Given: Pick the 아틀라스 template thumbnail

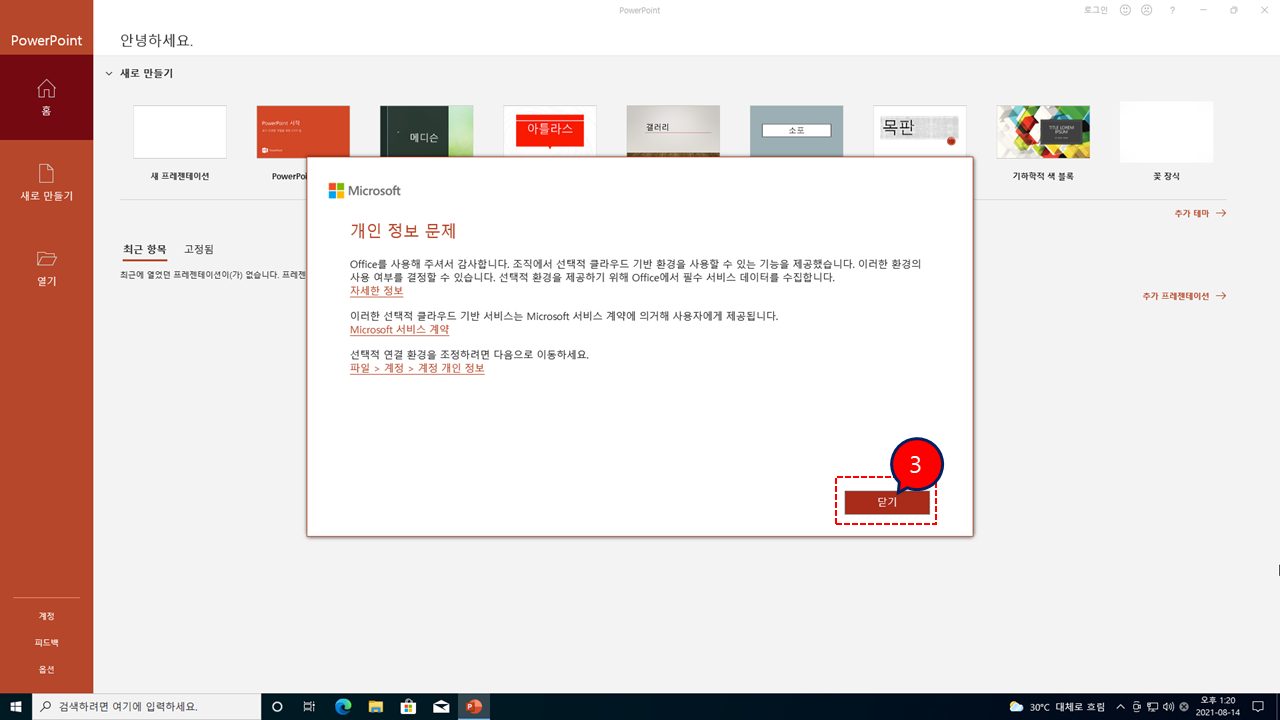Looking at the screenshot, I should tap(550, 132).
